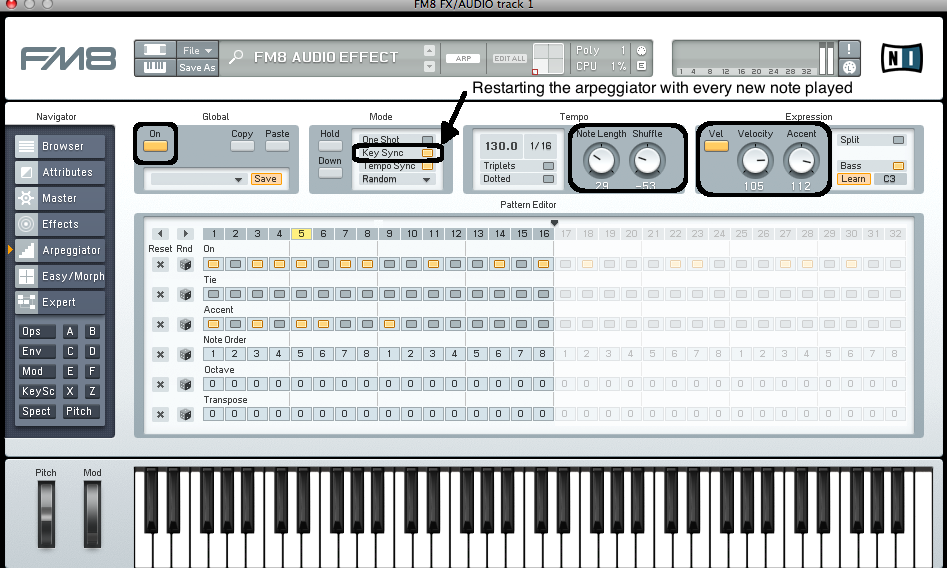Toggle the Hold mode switch

[x=330, y=146]
